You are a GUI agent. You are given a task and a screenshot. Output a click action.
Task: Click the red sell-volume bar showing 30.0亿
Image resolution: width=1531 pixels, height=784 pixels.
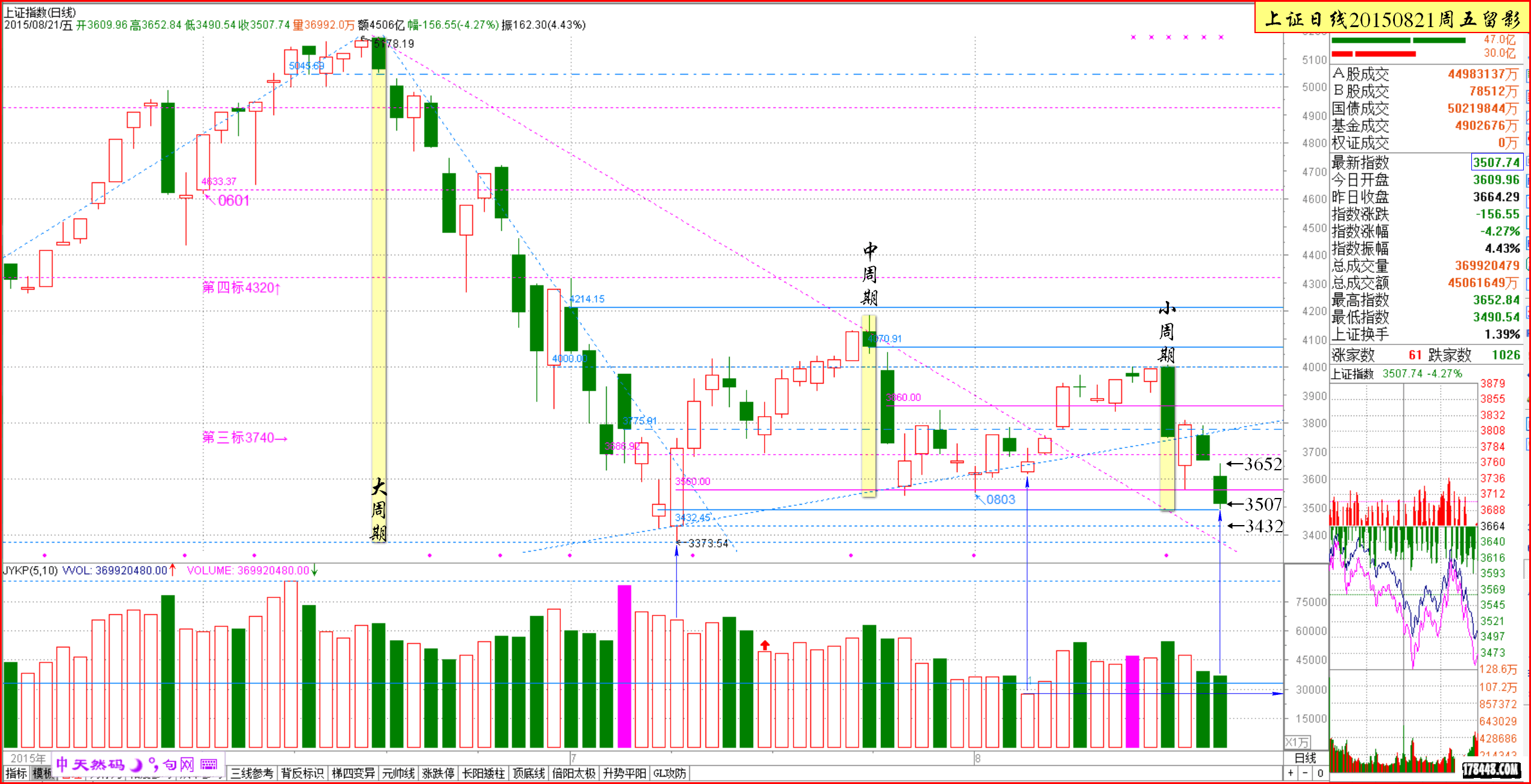point(1373,54)
